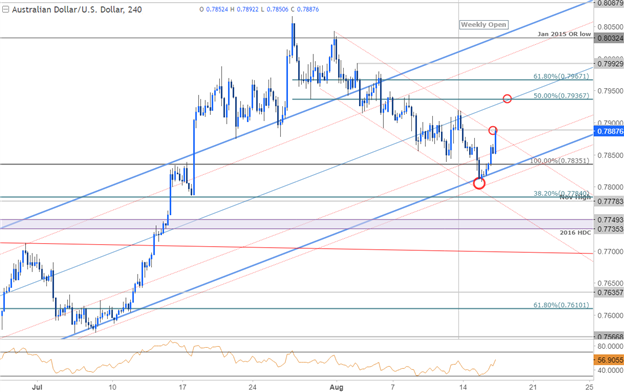
Task: Click the 0.75668 price level tag
Action: point(609,337)
